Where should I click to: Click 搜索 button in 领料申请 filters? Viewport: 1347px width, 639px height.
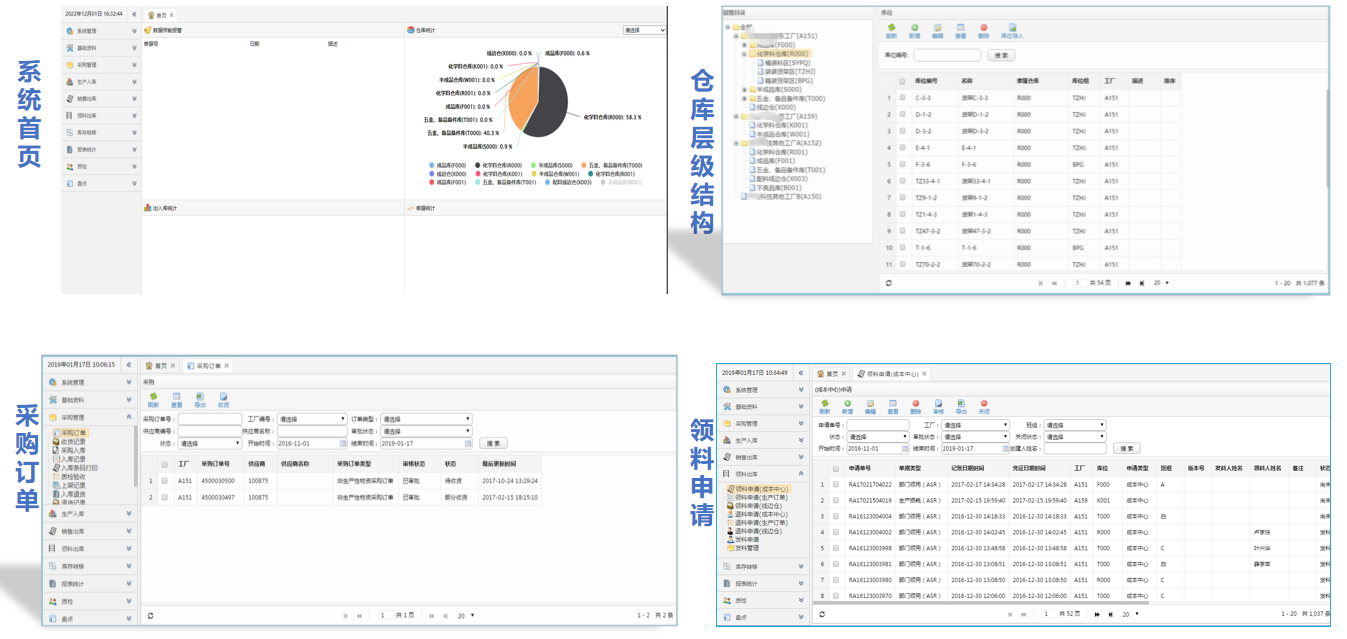(1127, 449)
